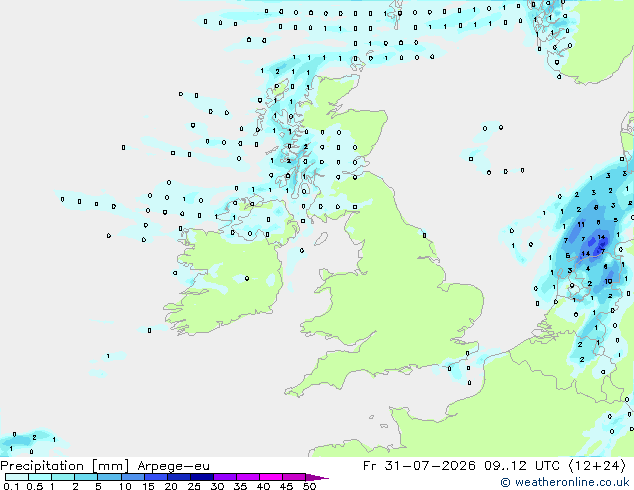Click the 45–50 mm legend color swatch

coord(294,477)
